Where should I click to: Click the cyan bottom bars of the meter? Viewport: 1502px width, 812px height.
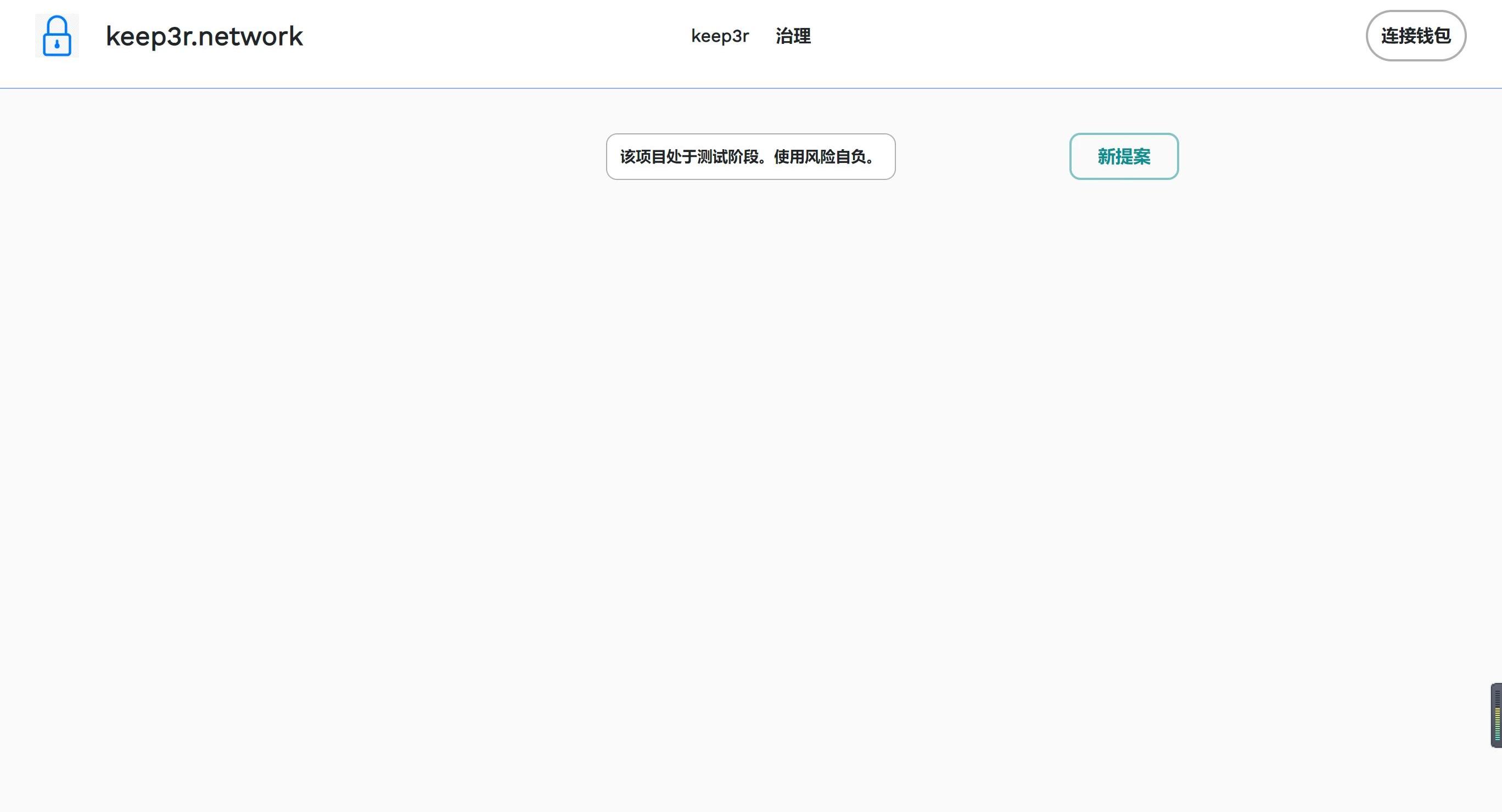click(x=1498, y=736)
